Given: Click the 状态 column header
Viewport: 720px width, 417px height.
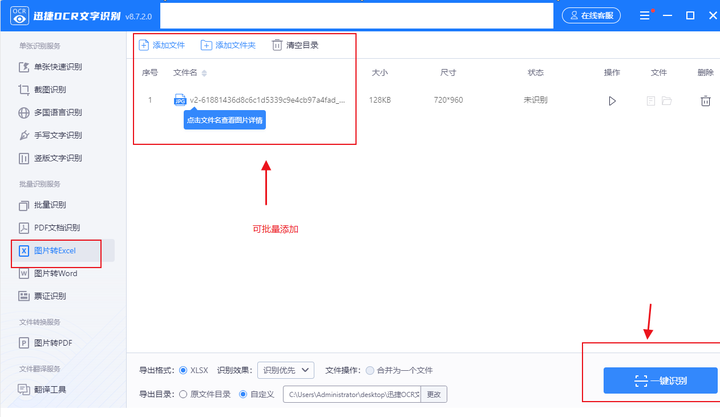Looking at the screenshot, I should [x=535, y=73].
